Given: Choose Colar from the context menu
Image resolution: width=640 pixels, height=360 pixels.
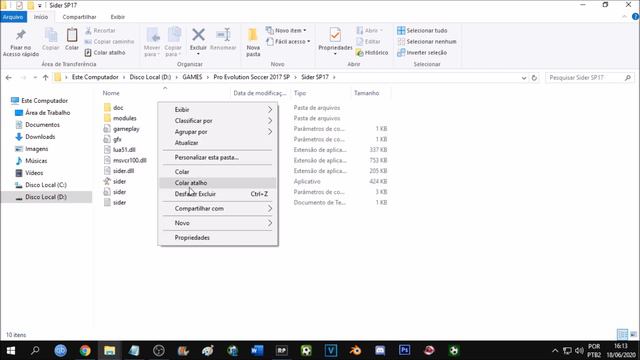Looking at the screenshot, I should 218,172.
